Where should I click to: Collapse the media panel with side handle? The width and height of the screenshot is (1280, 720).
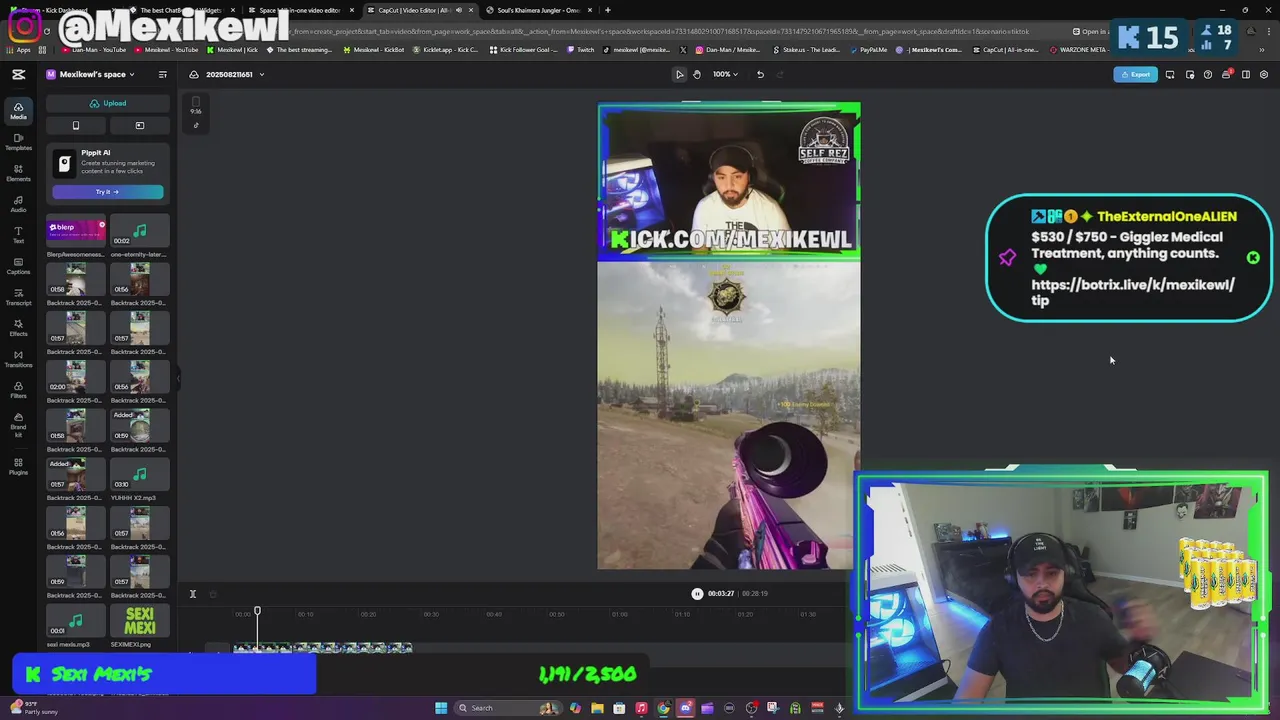(x=178, y=378)
